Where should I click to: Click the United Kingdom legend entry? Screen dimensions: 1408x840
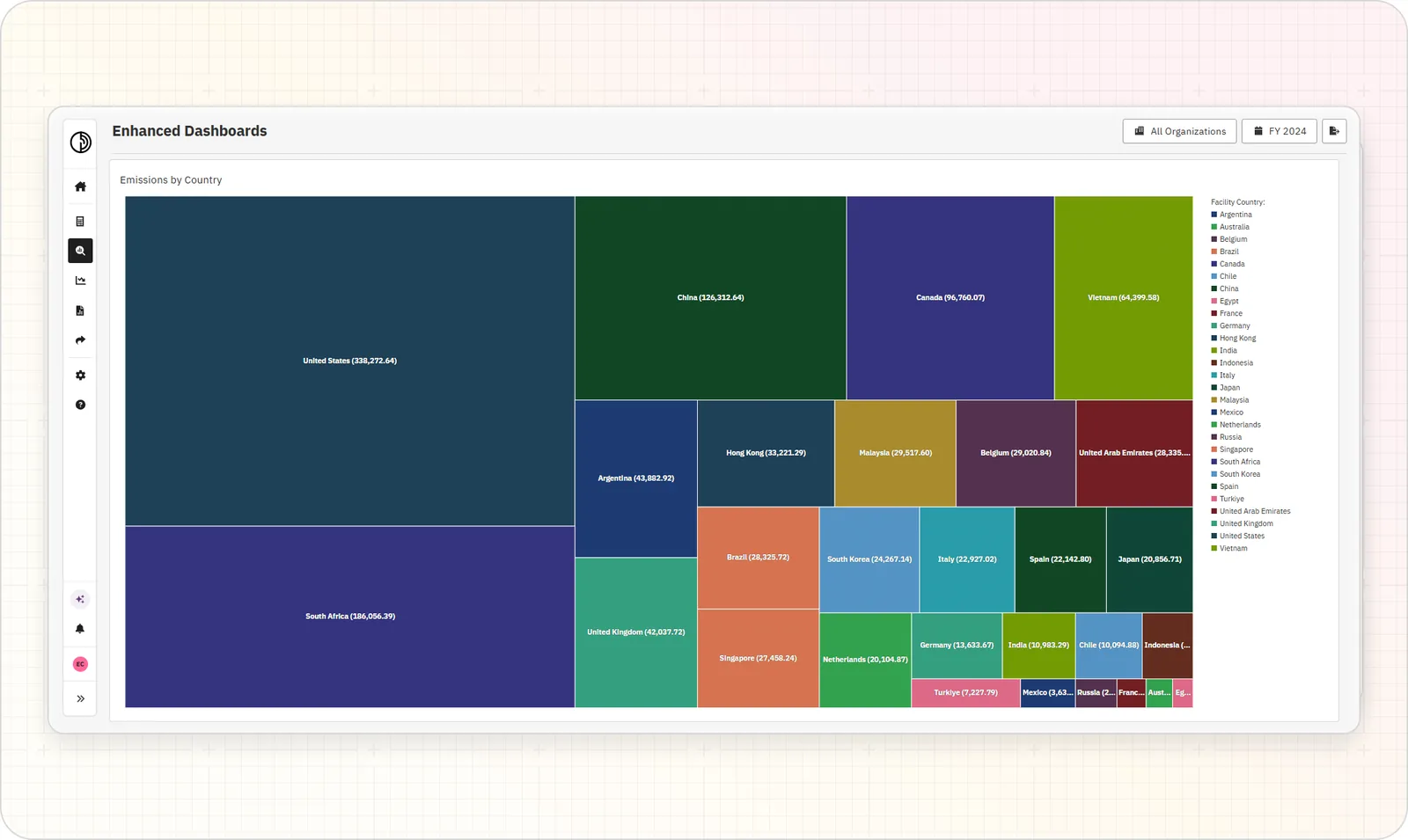pyautogui.click(x=1242, y=523)
